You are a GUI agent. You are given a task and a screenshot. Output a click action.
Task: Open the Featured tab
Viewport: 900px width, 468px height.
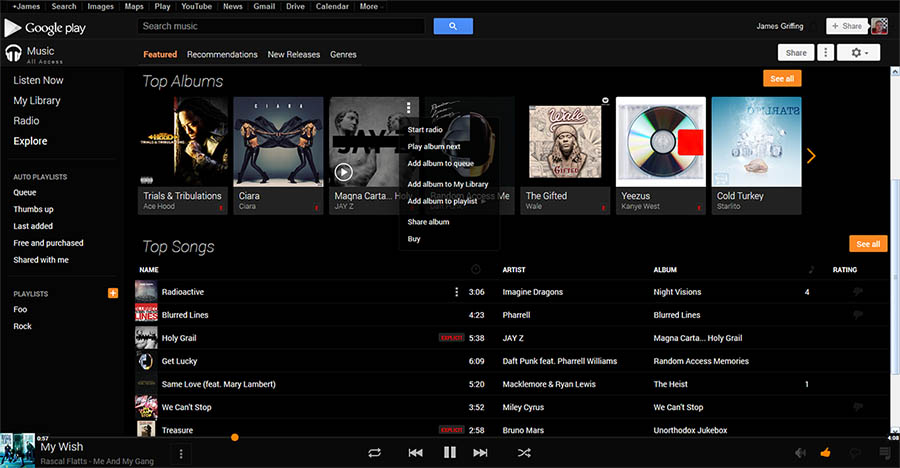pyautogui.click(x=160, y=55)
